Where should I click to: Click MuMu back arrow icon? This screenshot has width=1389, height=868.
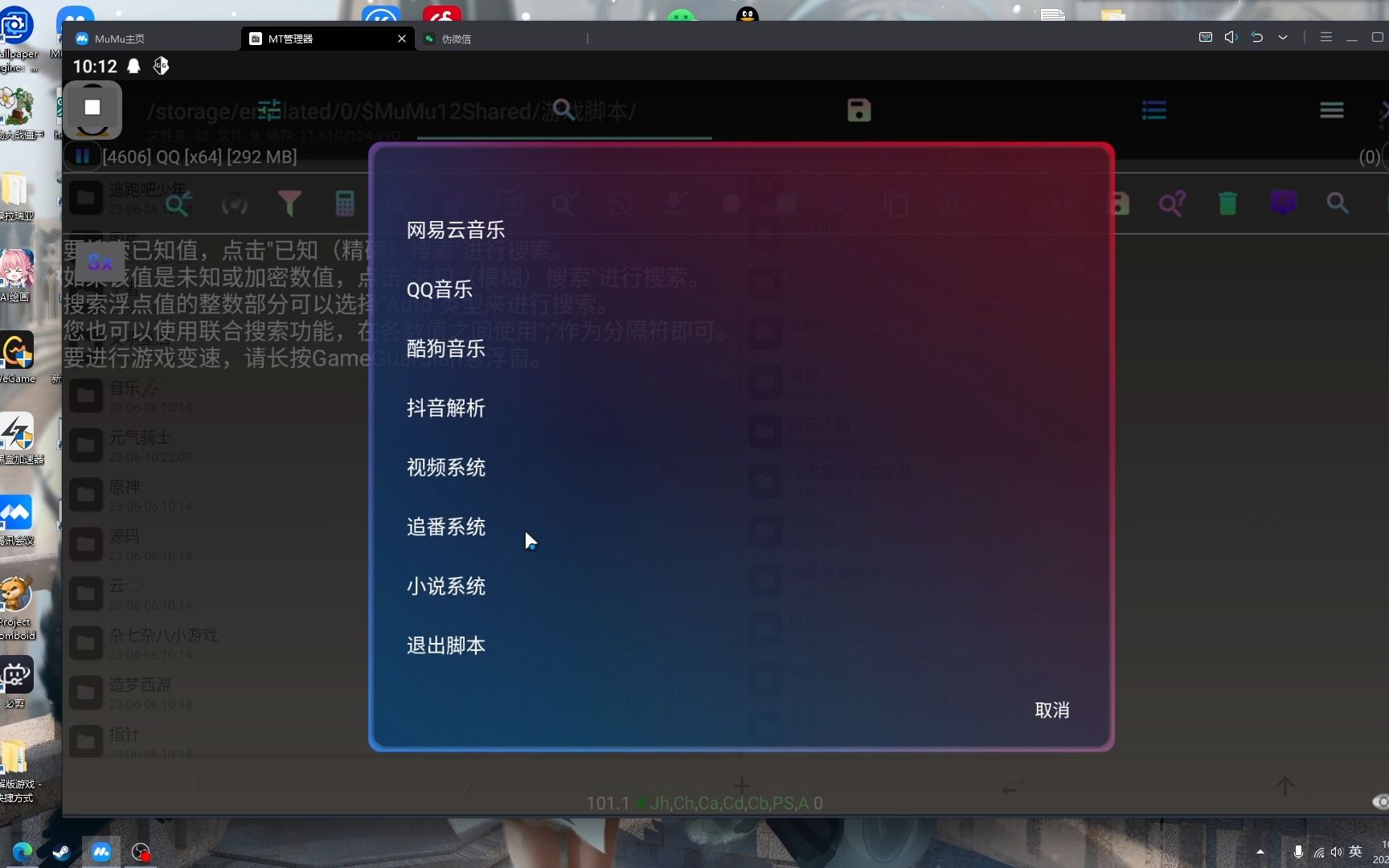(1257, 37)
